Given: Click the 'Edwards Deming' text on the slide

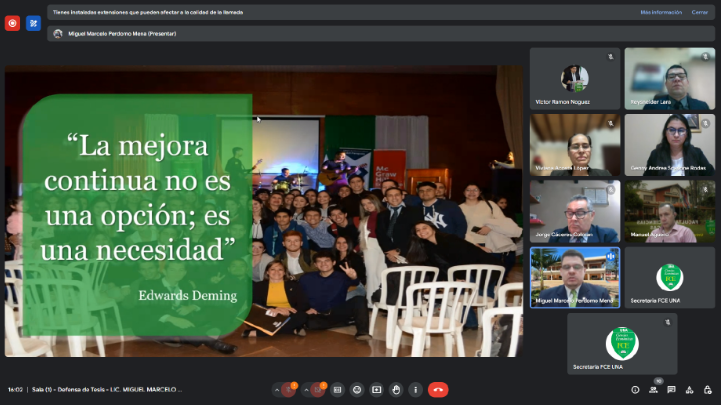Looking at the screenshot, I should click(x=187, y=295).
